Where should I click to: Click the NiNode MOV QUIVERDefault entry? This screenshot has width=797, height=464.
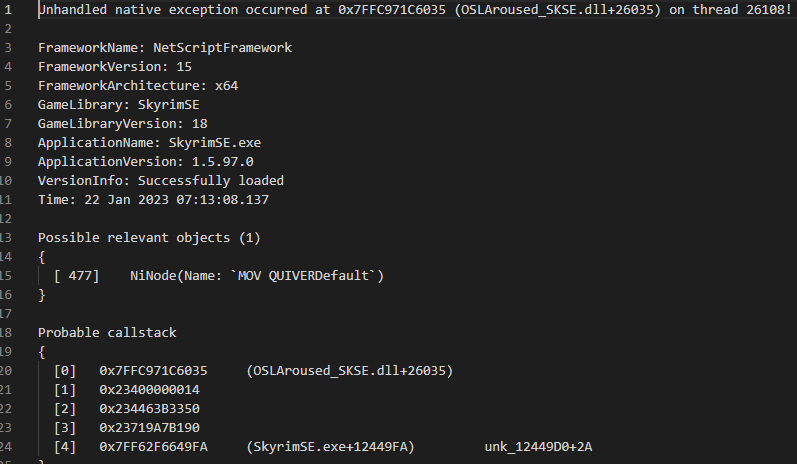pos(257,276)
